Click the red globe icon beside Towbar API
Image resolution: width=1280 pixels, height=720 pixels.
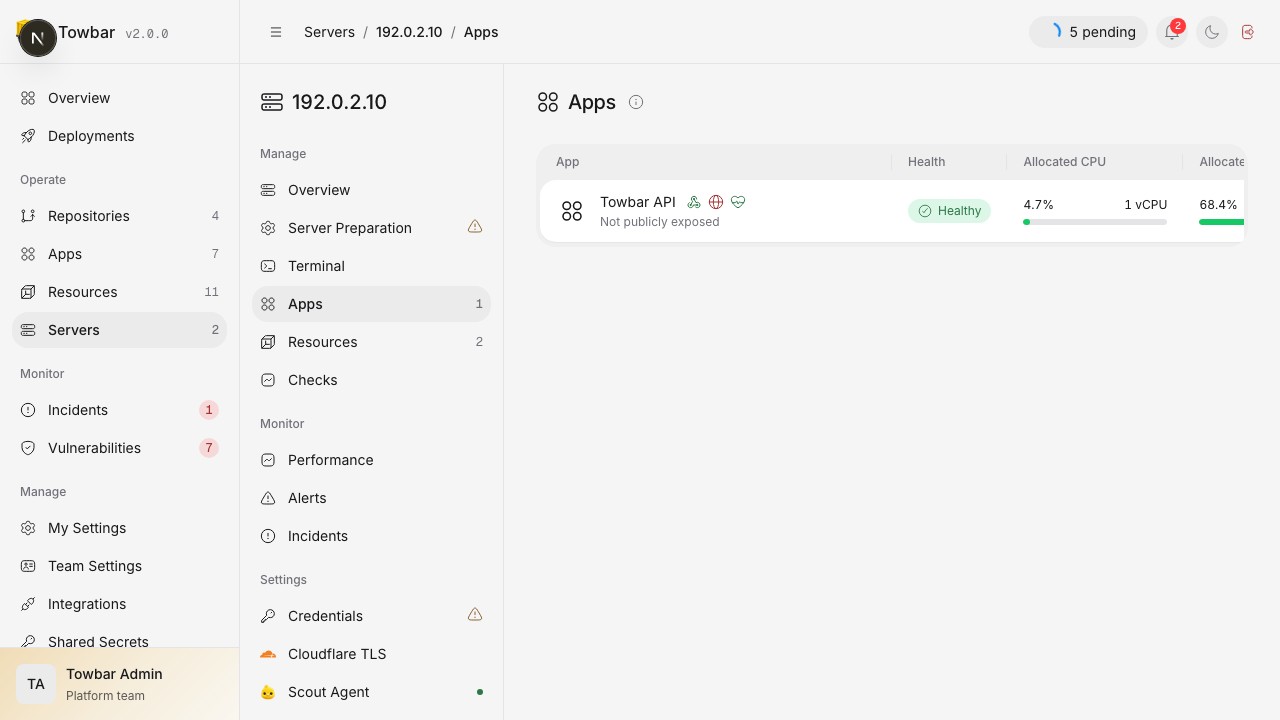pyautogui.click(x=716, y=202)
